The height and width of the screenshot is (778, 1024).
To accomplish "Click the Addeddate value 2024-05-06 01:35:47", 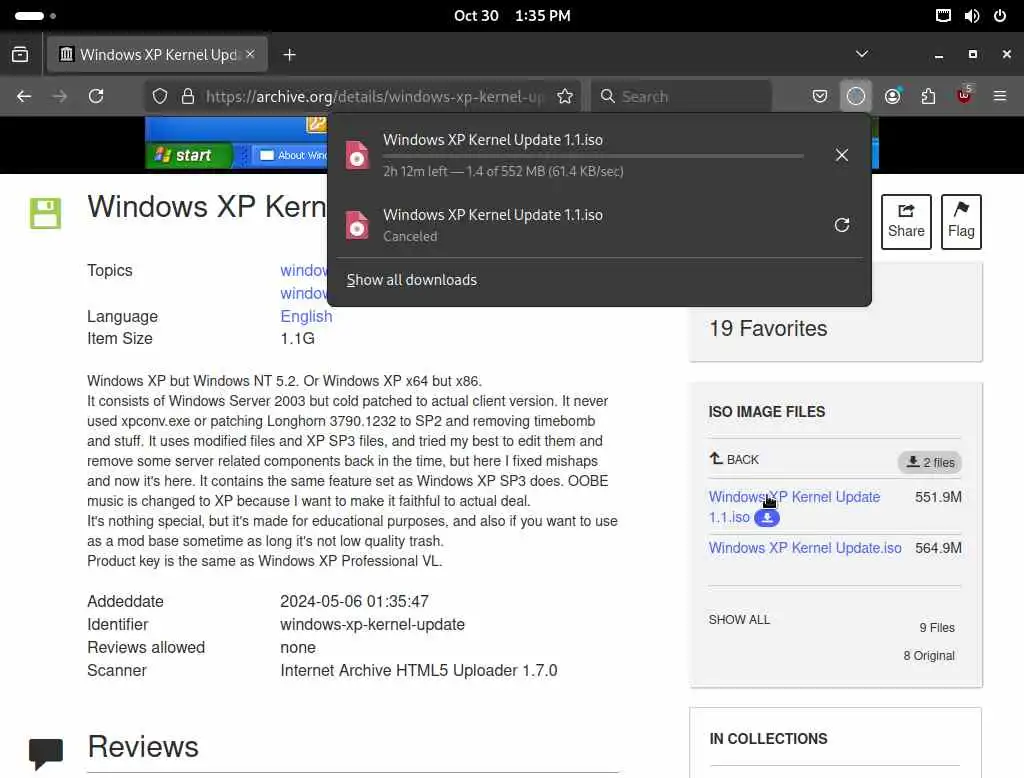I will [x=354, y=601].
